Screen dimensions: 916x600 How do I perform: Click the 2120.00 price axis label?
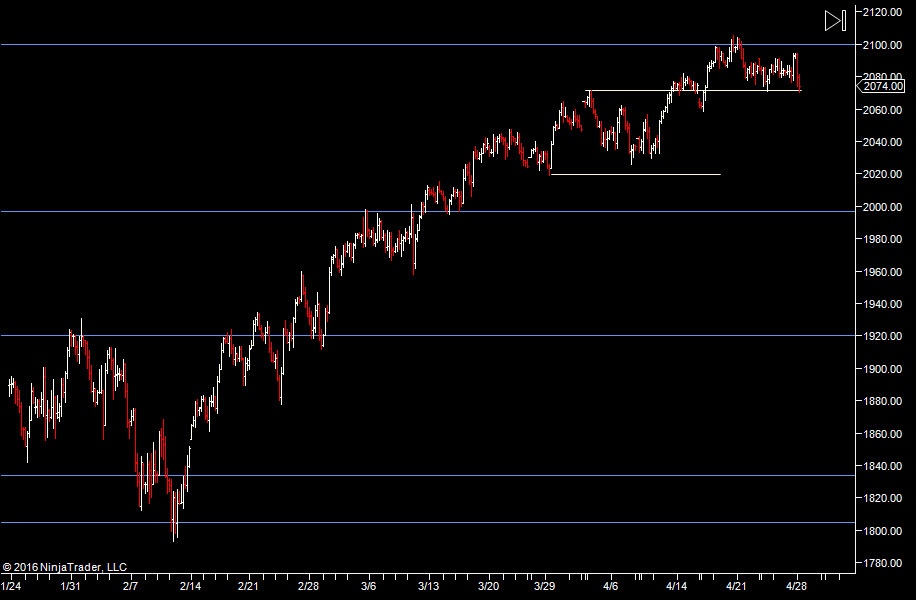point(886,12)
